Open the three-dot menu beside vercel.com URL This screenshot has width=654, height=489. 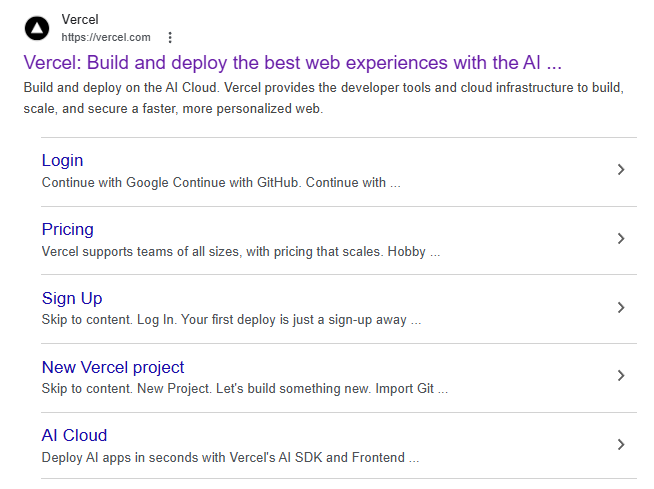pyautogui.click(x=170, y=38)
